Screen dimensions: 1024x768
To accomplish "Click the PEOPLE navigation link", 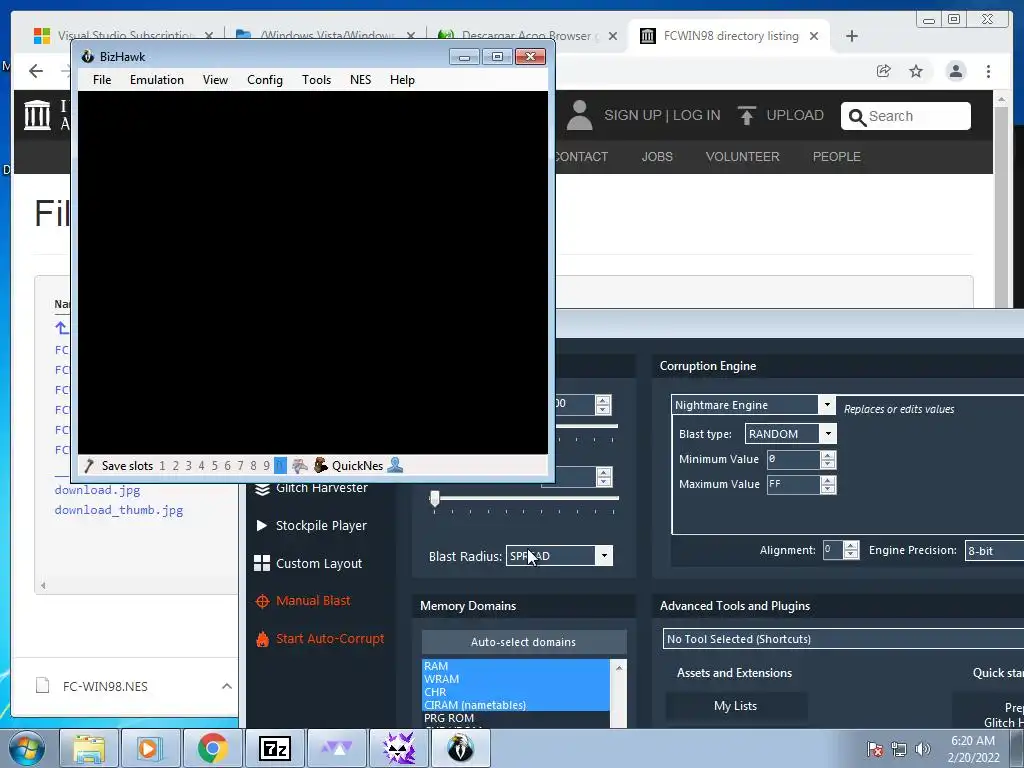I will pos(837,157).
